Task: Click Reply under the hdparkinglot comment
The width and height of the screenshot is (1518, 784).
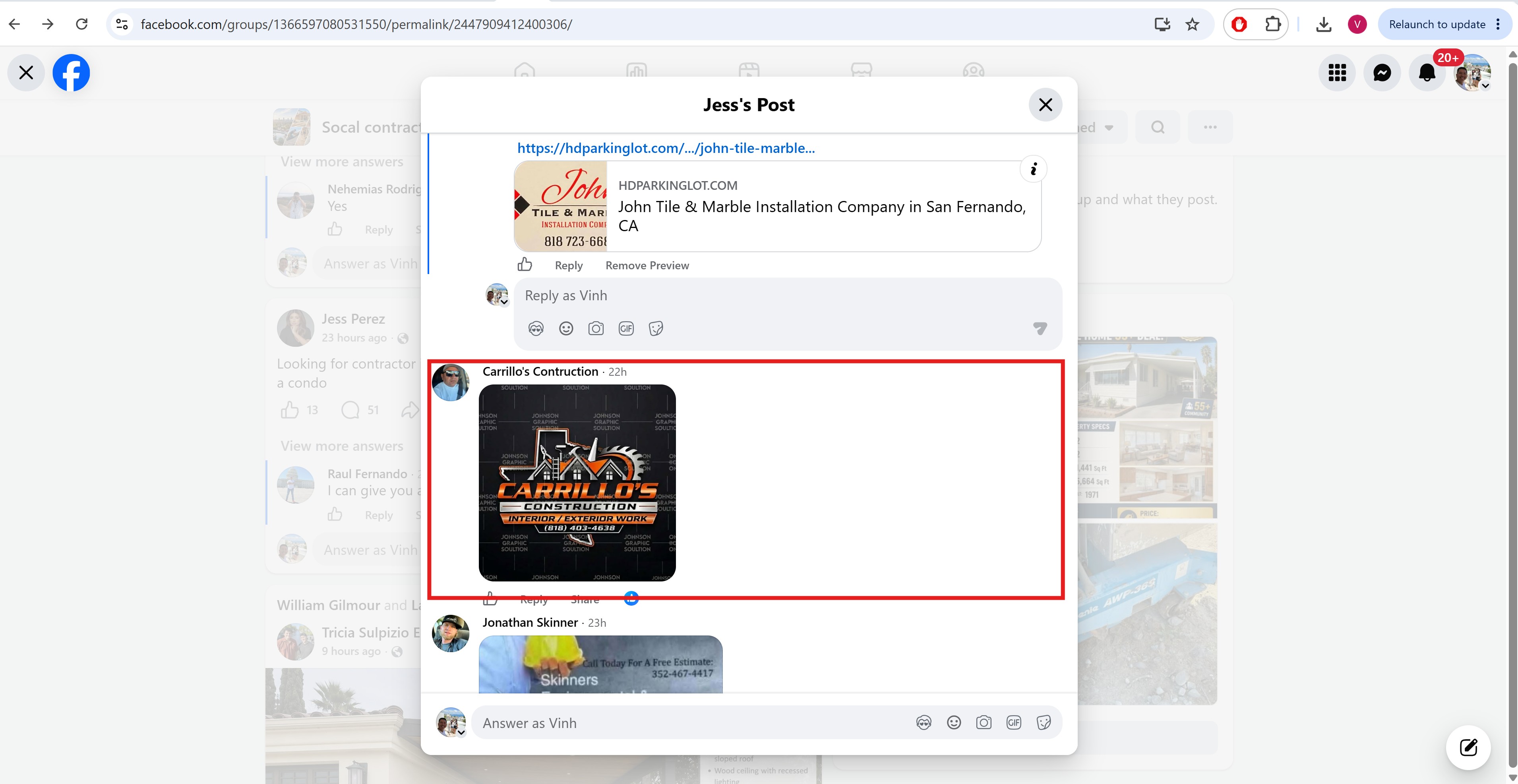Action: coord(569,266)
